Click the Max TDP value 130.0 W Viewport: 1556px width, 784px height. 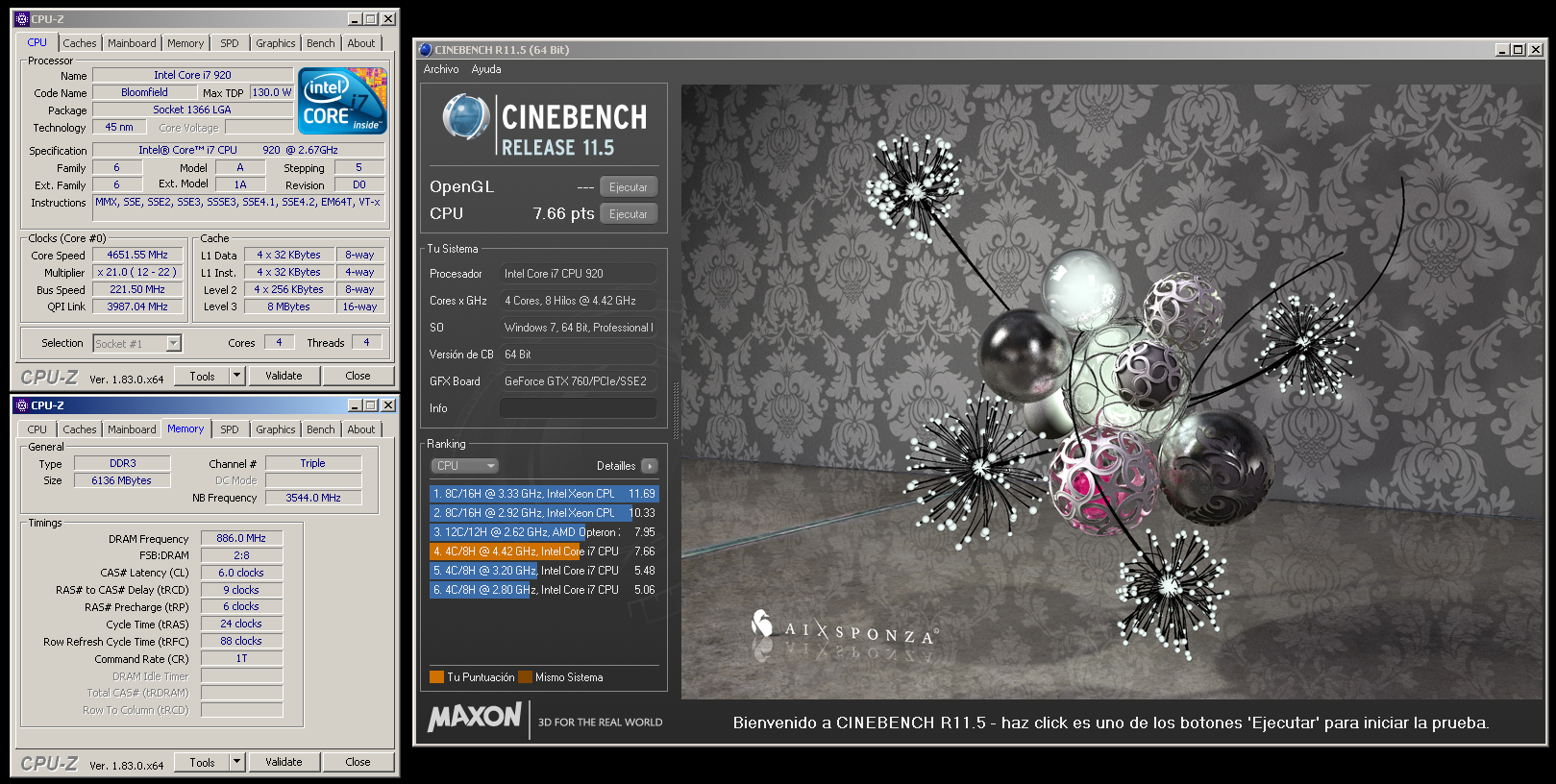pyautogui.click(x=272, y=92)
